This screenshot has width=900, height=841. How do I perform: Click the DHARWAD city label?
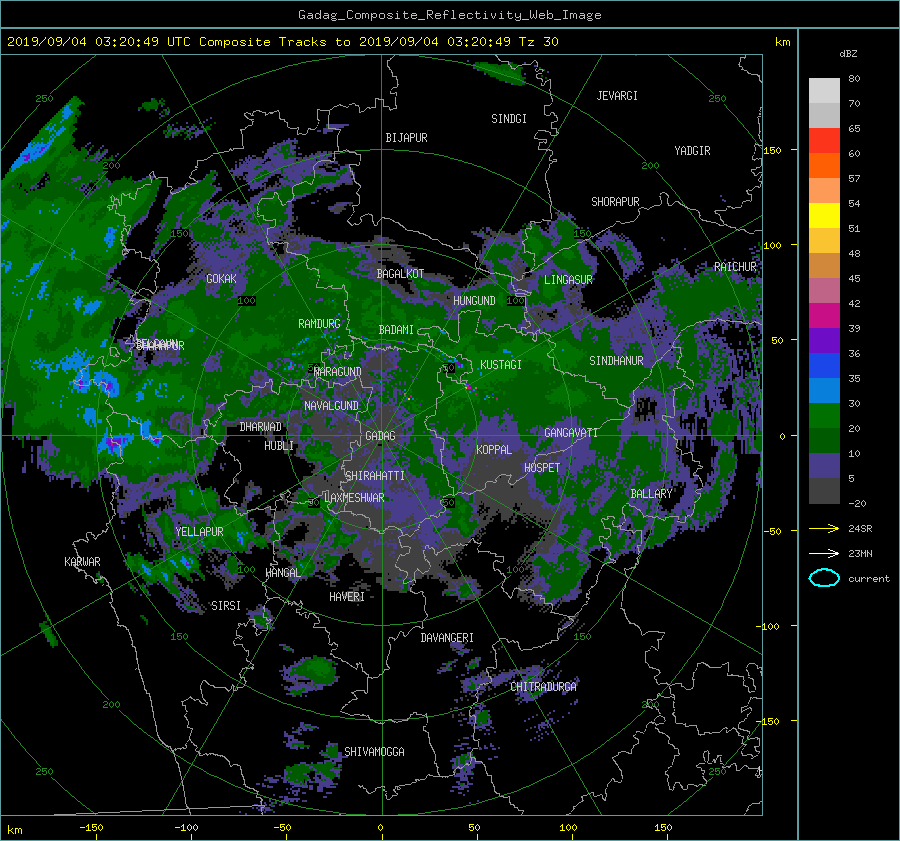point(261,427)
